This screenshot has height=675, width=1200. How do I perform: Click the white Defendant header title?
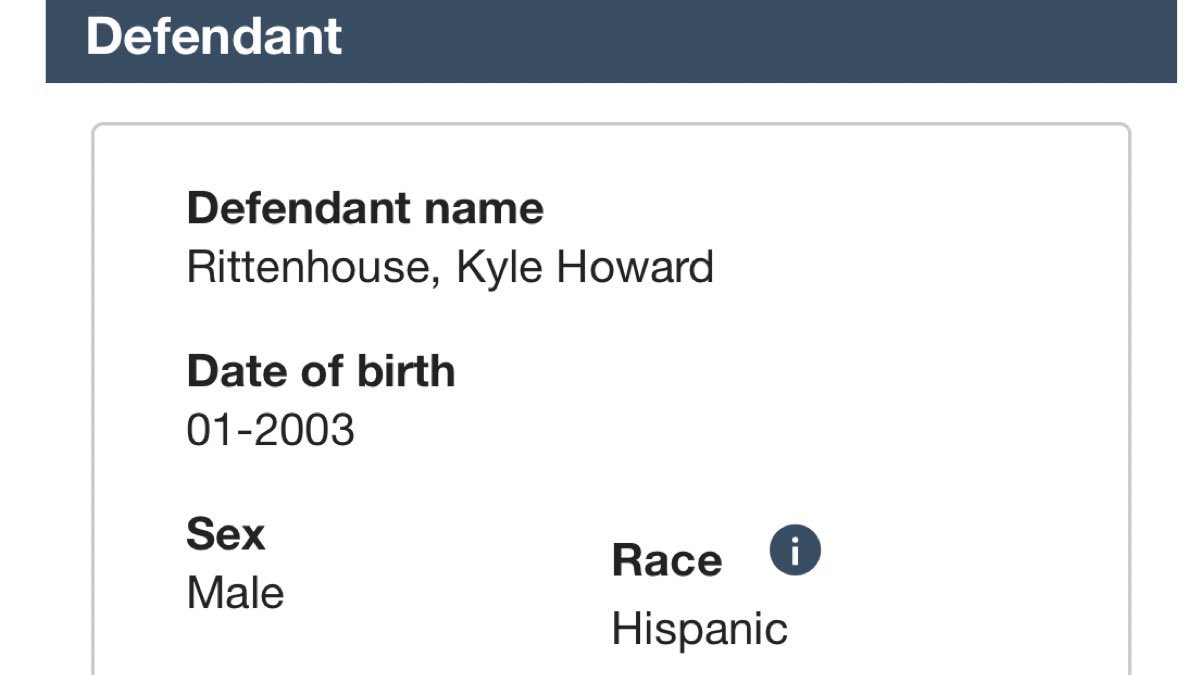(x=214, y=36)
